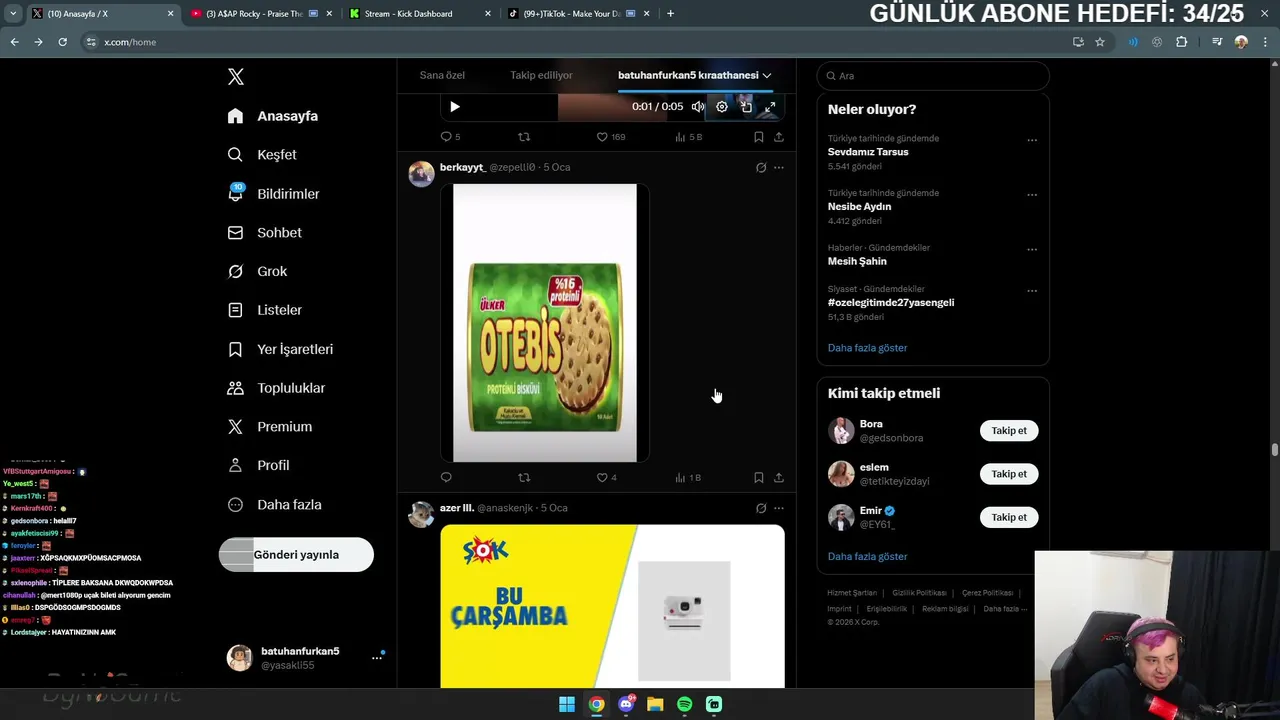Open Discord from taskbar
The width and height of the screenshot is (1280, 720).
(626, 704)
